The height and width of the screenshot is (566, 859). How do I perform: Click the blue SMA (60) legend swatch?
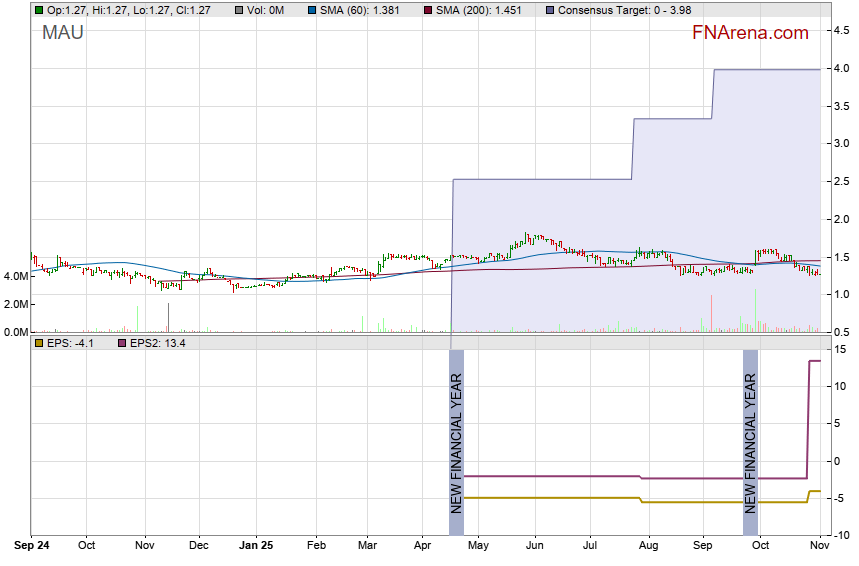pos(312,10)
